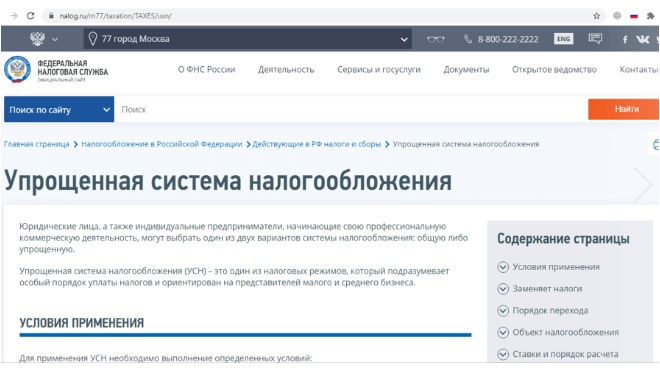Click the phone handset icon

pyautogui.click(x=468, y=39)
